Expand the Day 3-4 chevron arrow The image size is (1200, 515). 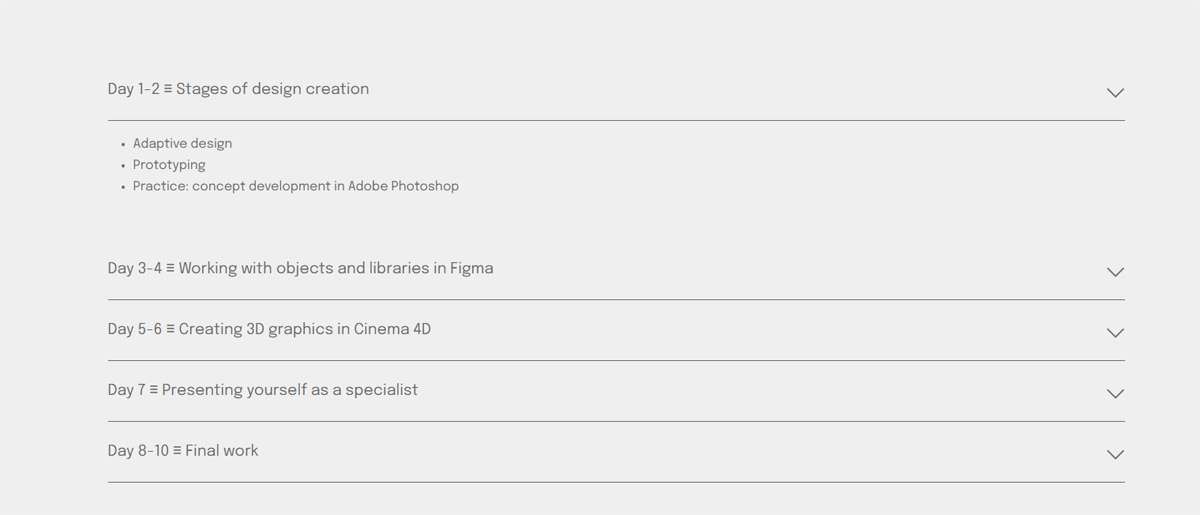click(x=1115, y=272)
